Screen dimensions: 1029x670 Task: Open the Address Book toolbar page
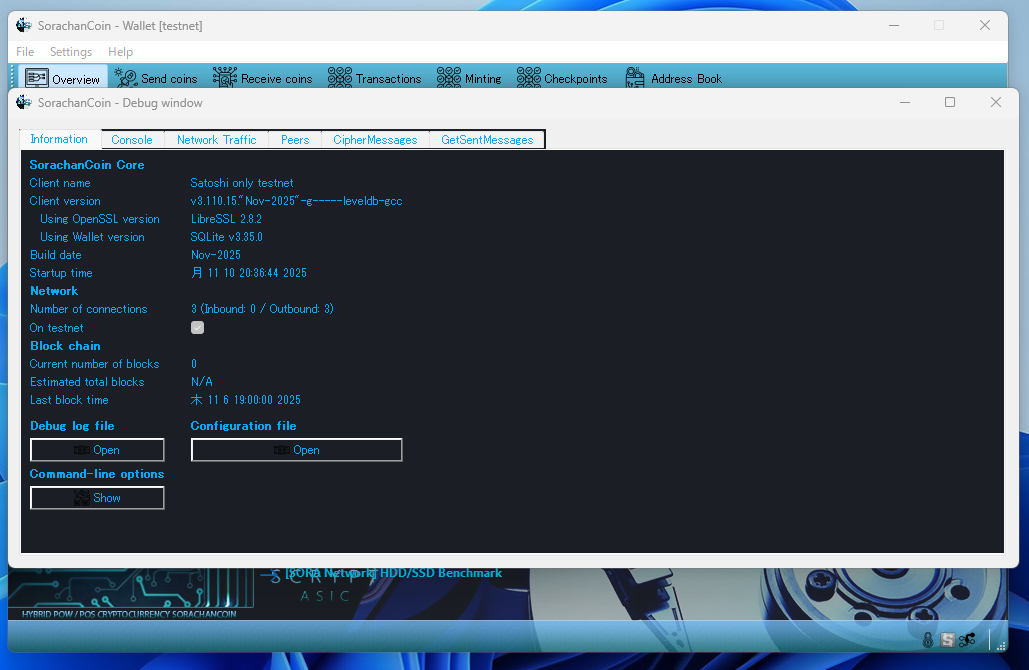click(x=674, y=78)
